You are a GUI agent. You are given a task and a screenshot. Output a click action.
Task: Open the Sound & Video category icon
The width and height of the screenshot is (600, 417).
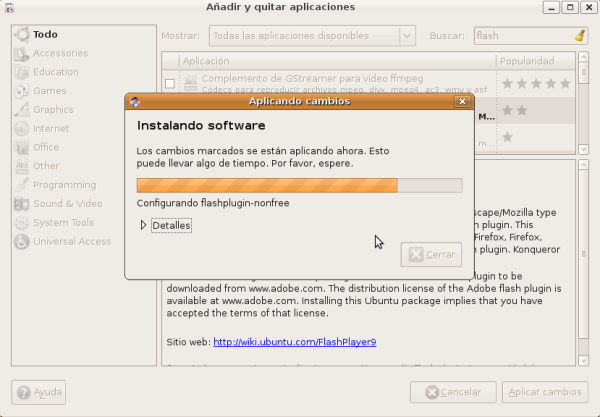point(22,204)
